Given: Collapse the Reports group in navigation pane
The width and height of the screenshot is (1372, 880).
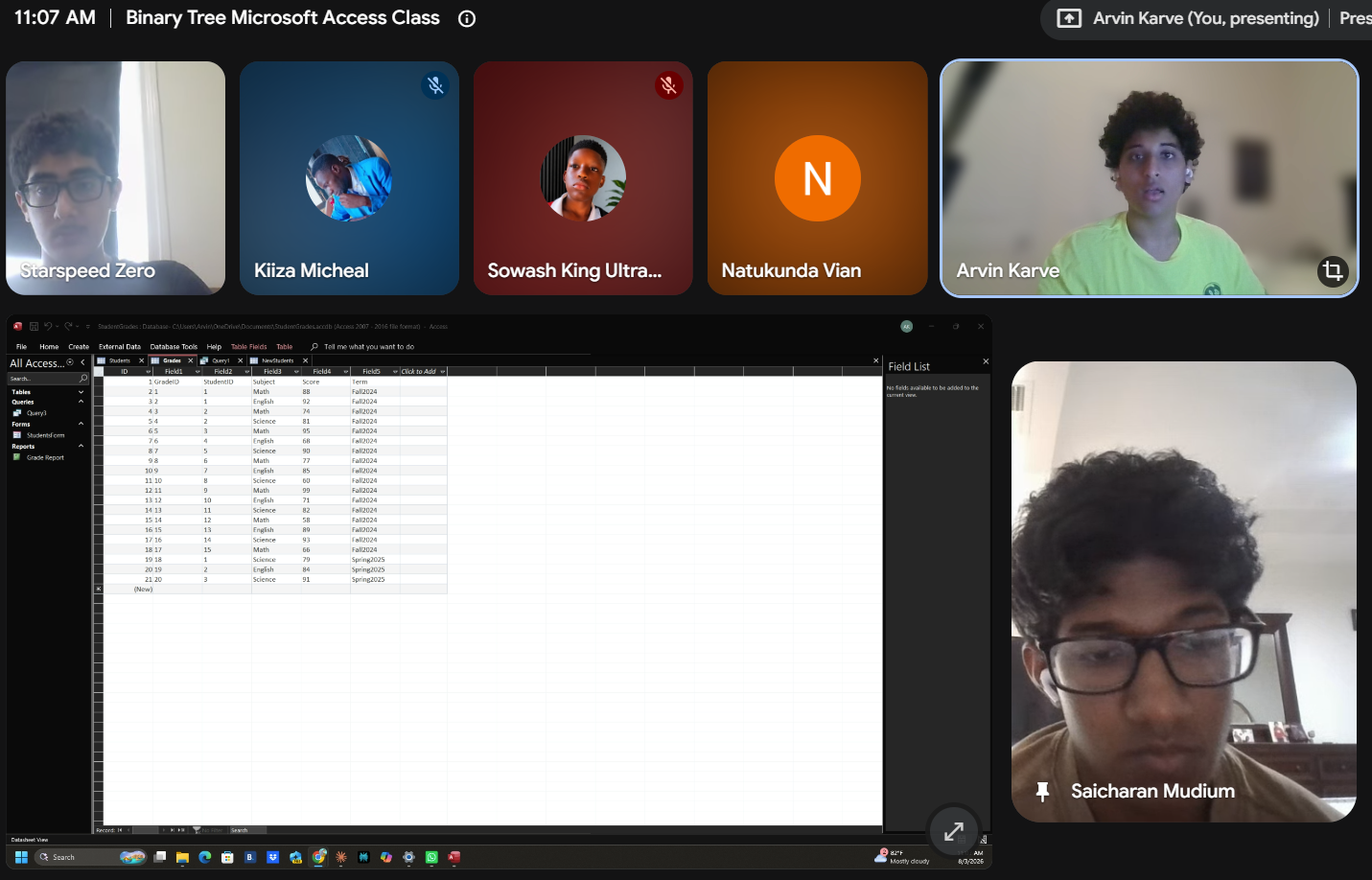Looking at the screenshot, I should coord(81,446).
